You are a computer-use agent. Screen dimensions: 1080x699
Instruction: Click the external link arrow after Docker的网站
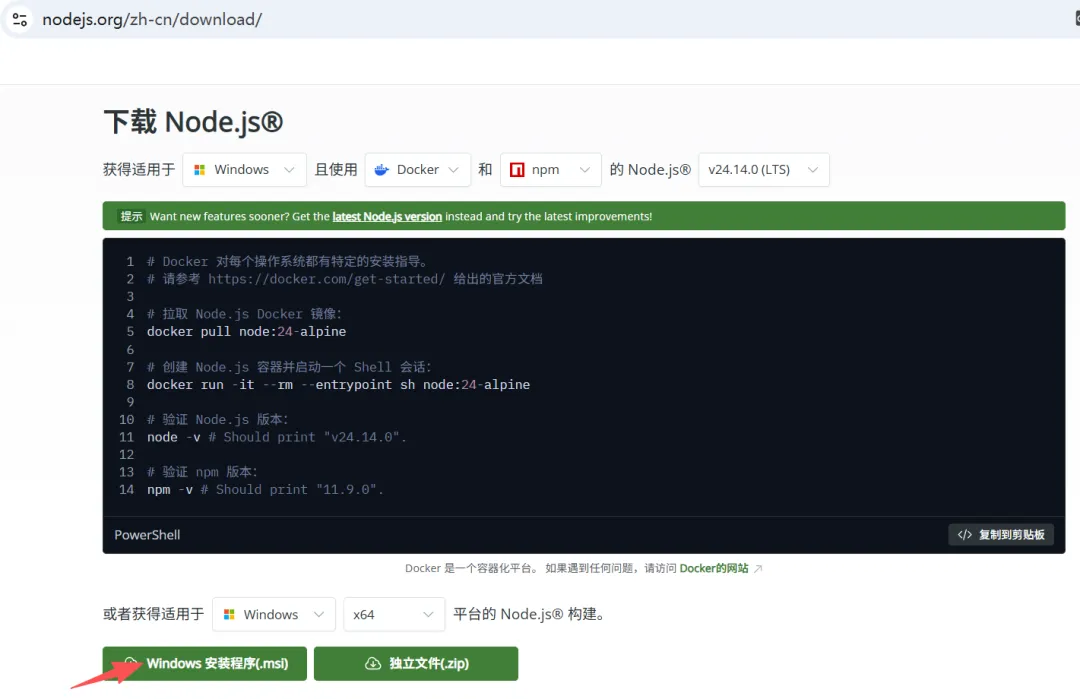(758, 569)
